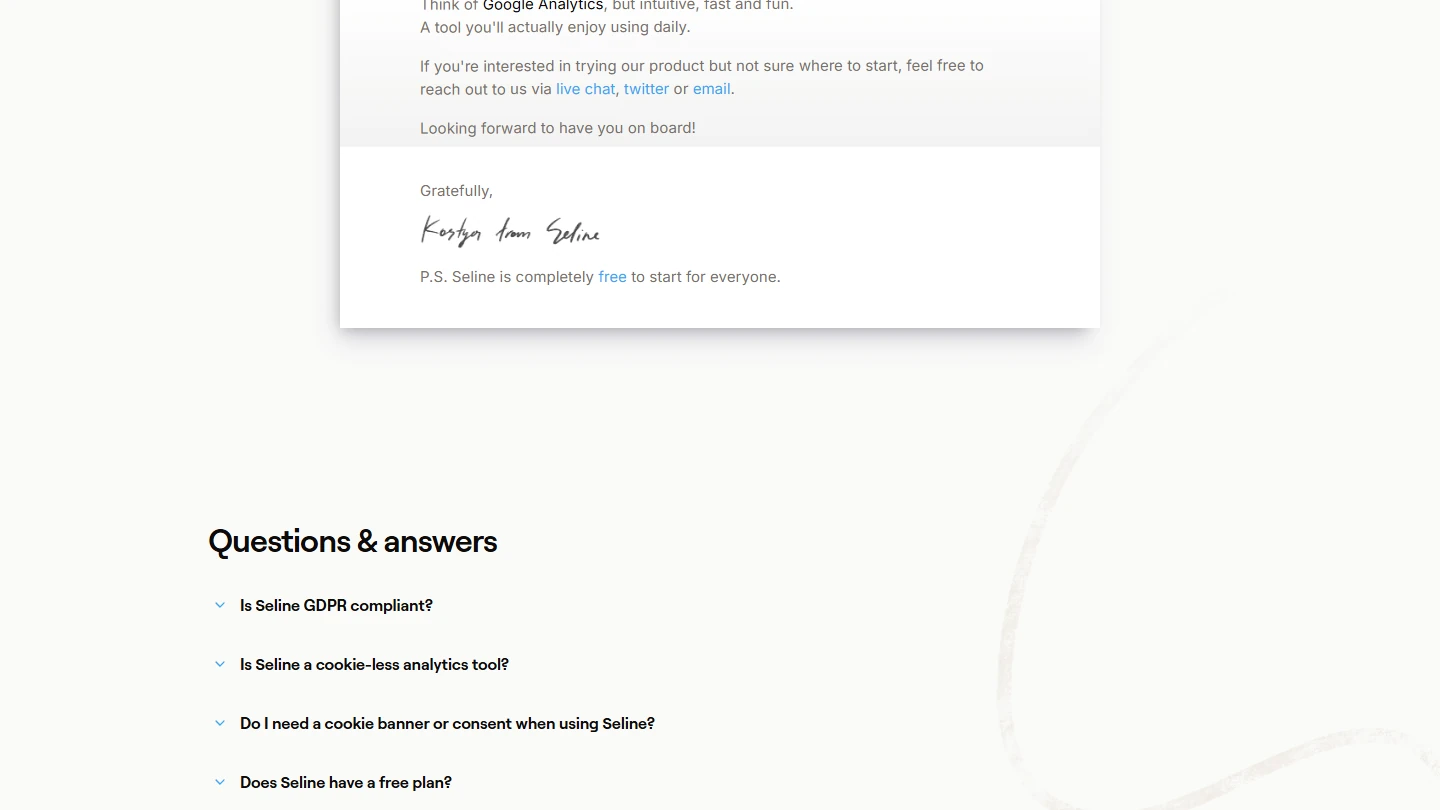
Task: Expand the 'Is Seline GDPR compliant?' chevron
Action: coord(220,605)
